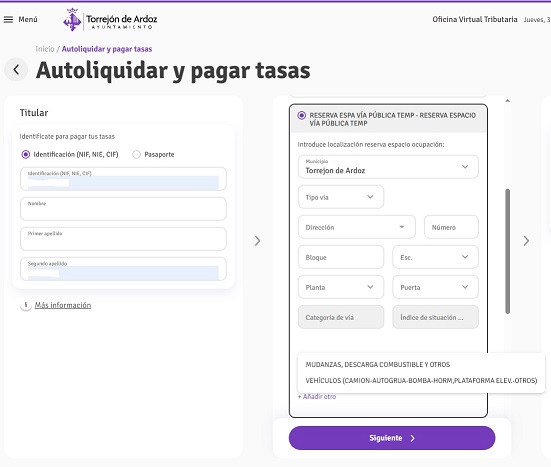Select Identificación (NIF, NIE, CIF) radio
The height and width of the screenshot is (467, 551).
pyautogui.click(x=26, y=155)
